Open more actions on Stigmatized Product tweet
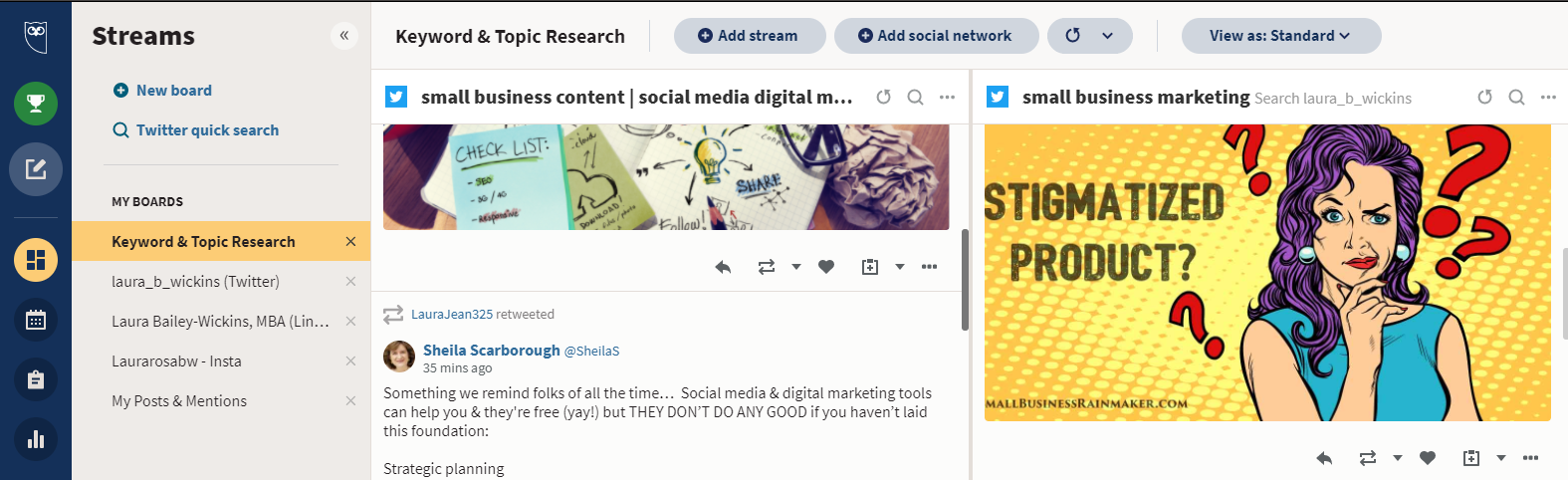The image size is (1568, 480). point(1530,458)
